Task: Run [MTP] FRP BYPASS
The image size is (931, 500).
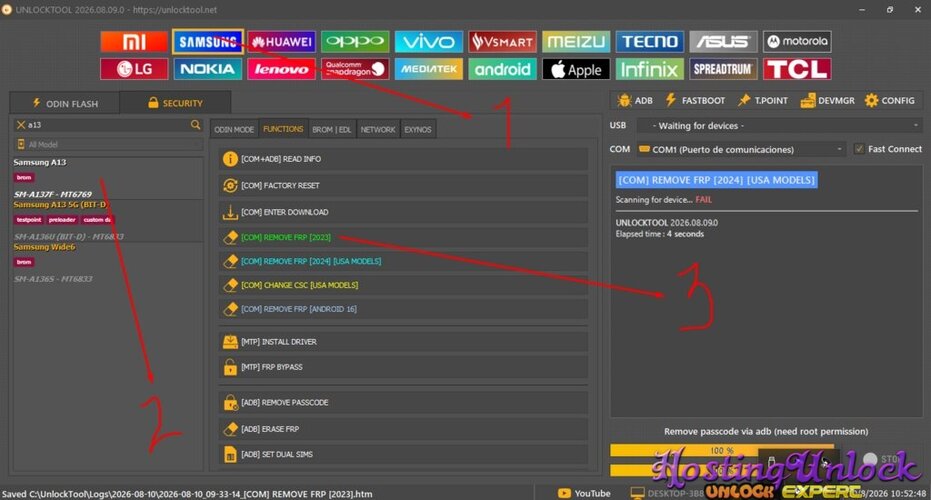Action: 403,367
